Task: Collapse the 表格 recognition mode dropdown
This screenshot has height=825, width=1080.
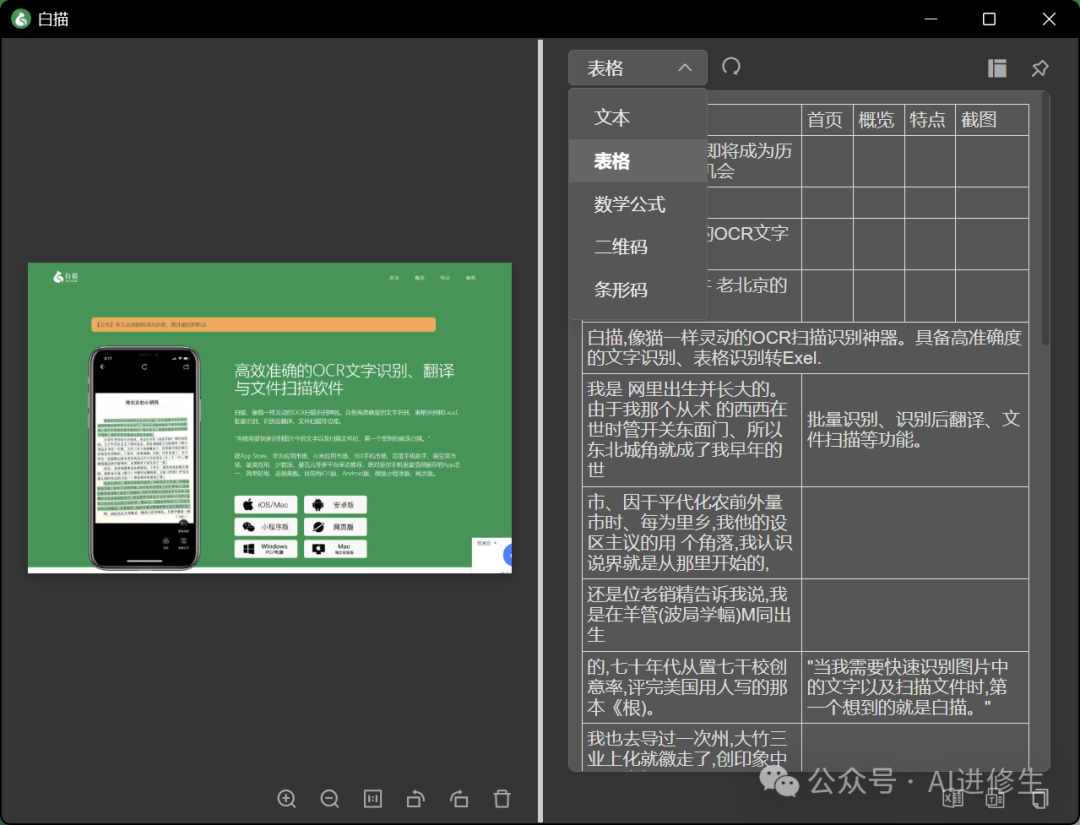Action: 638,67
